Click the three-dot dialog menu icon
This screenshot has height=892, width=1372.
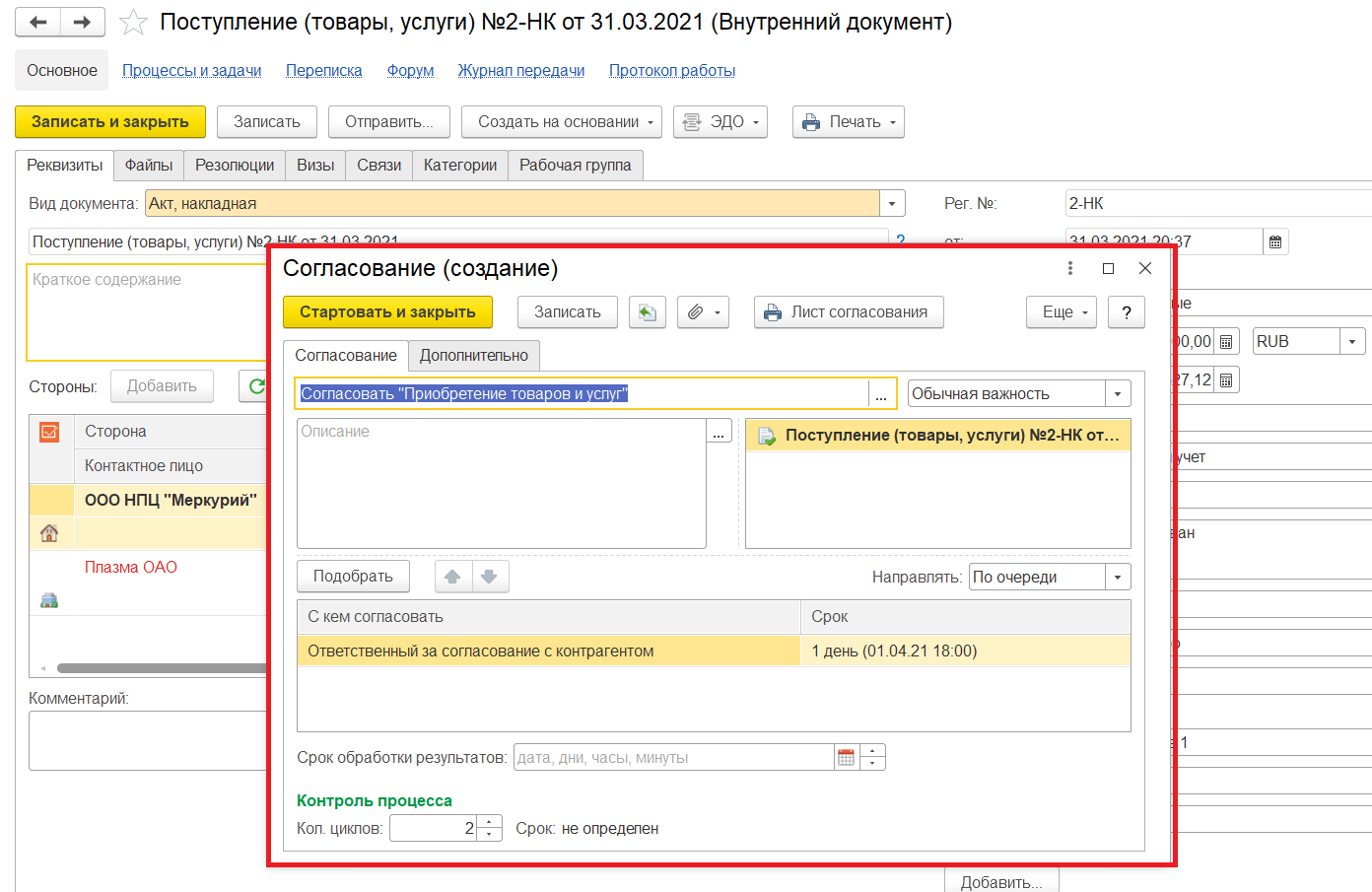[1070, 268]
